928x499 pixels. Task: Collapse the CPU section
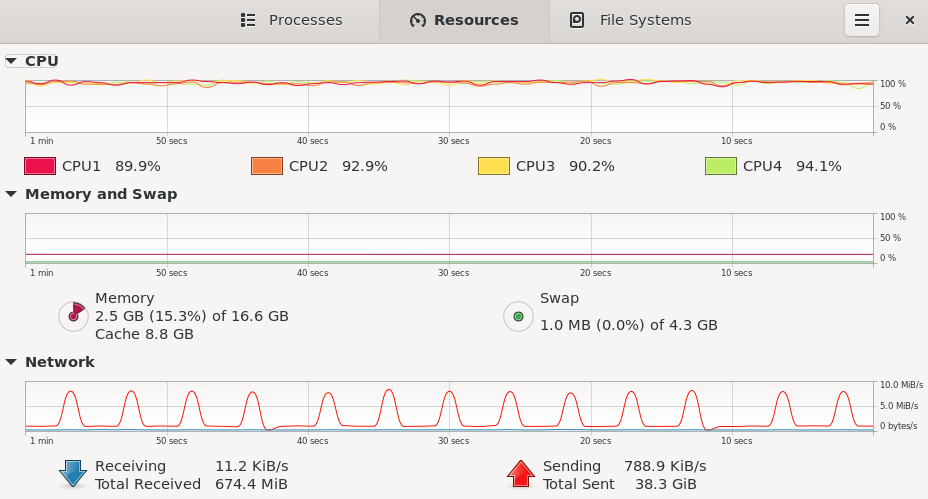(11, 61)
